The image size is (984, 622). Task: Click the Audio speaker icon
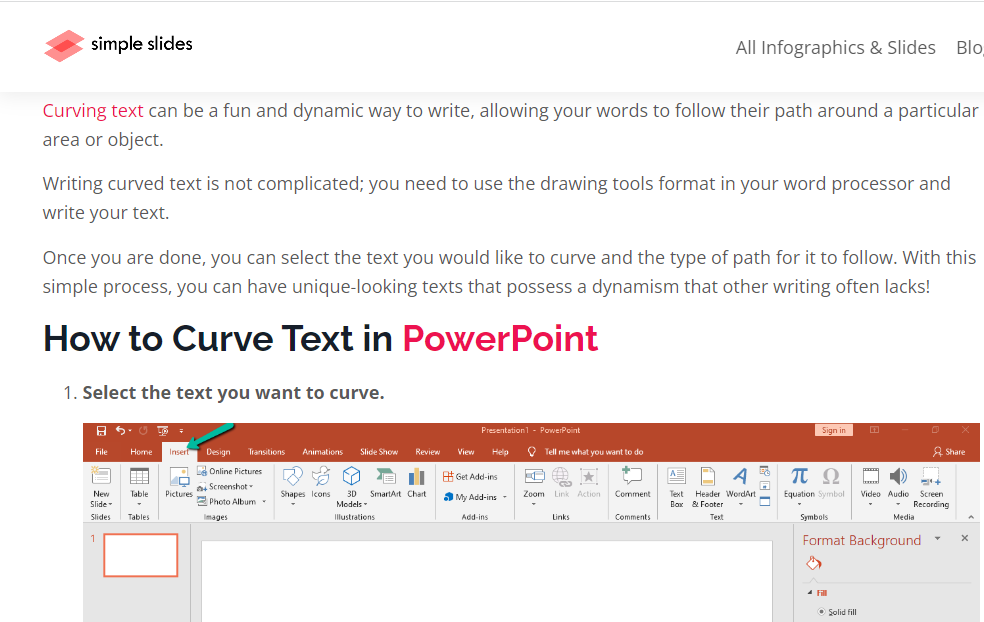click(898, 476)
